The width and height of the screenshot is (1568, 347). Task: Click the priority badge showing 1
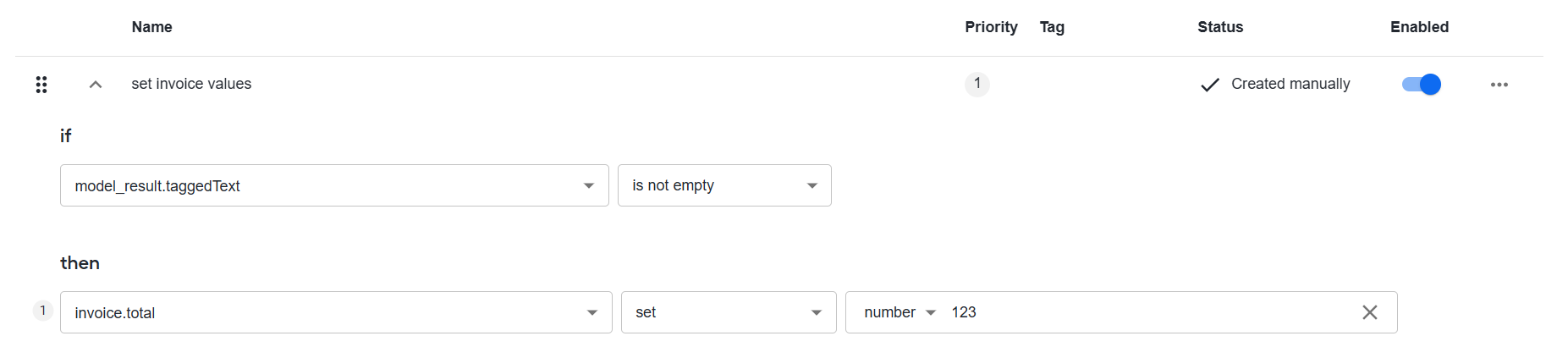(x=977, y=84)
